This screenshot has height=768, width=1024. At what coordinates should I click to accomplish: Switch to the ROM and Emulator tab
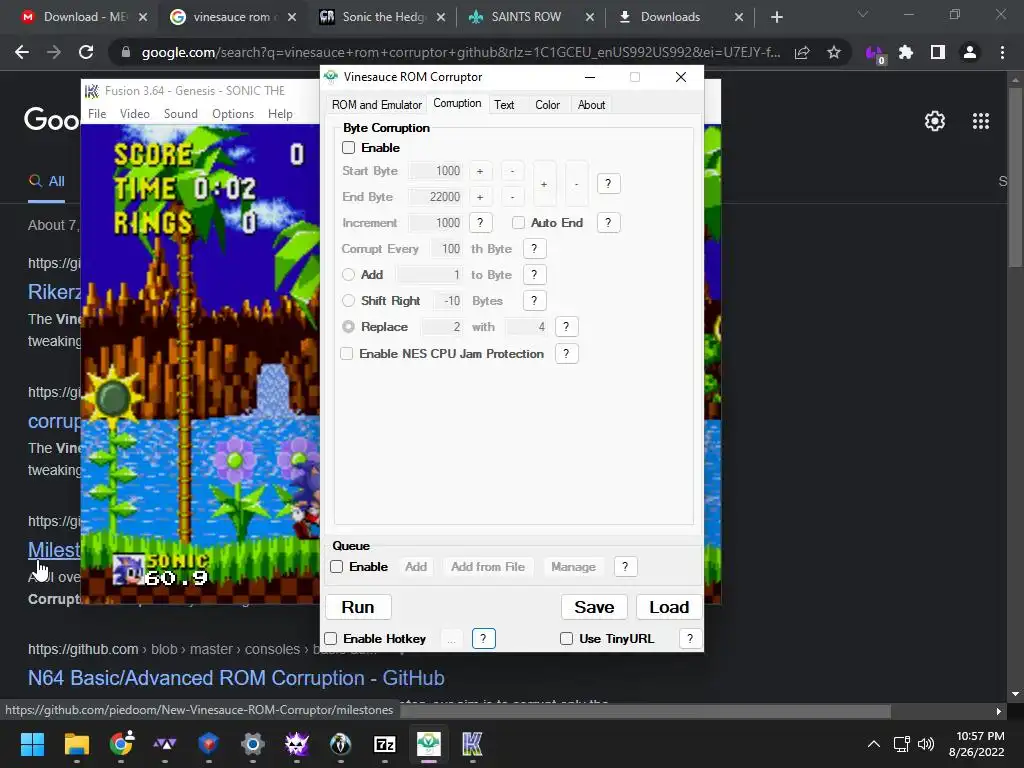pyautogui.click(x=376, y=104)
